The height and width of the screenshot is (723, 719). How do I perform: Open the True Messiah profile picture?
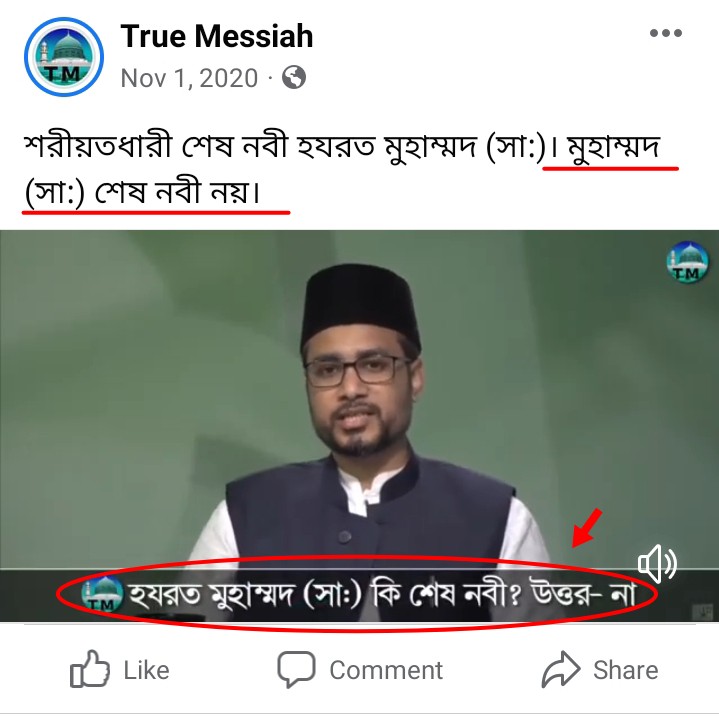pyautogui.click(x=64, y=57)
